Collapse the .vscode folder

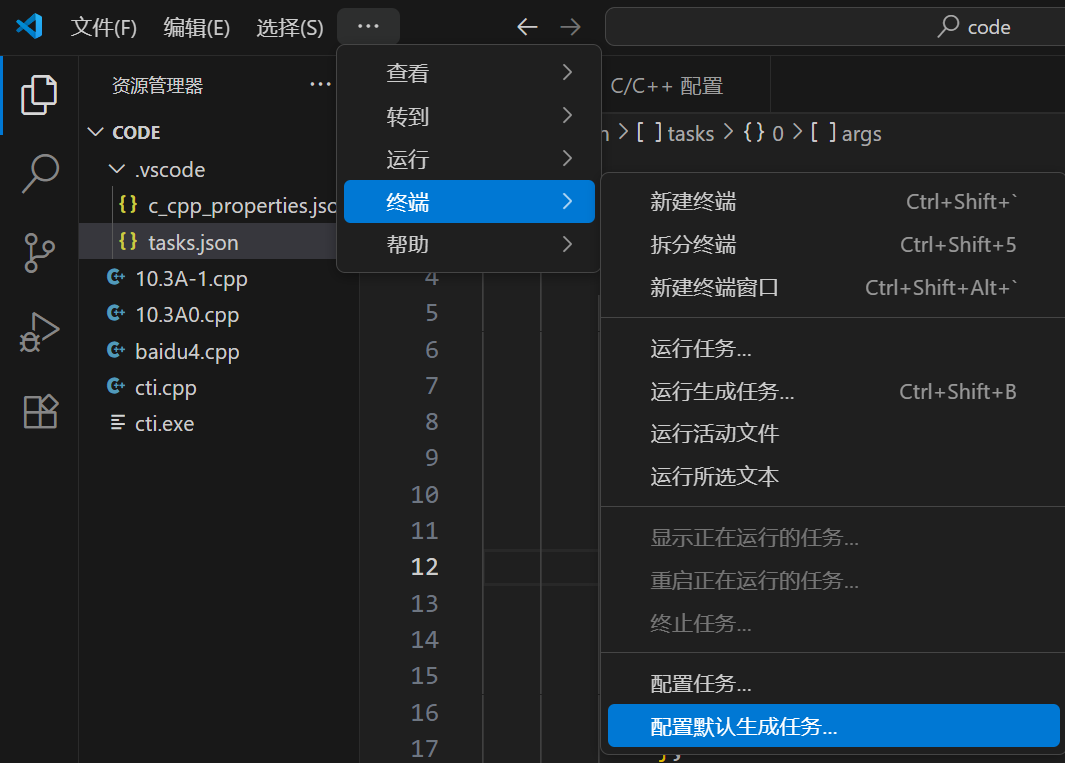pyautogui.click(x=118, y=170)
